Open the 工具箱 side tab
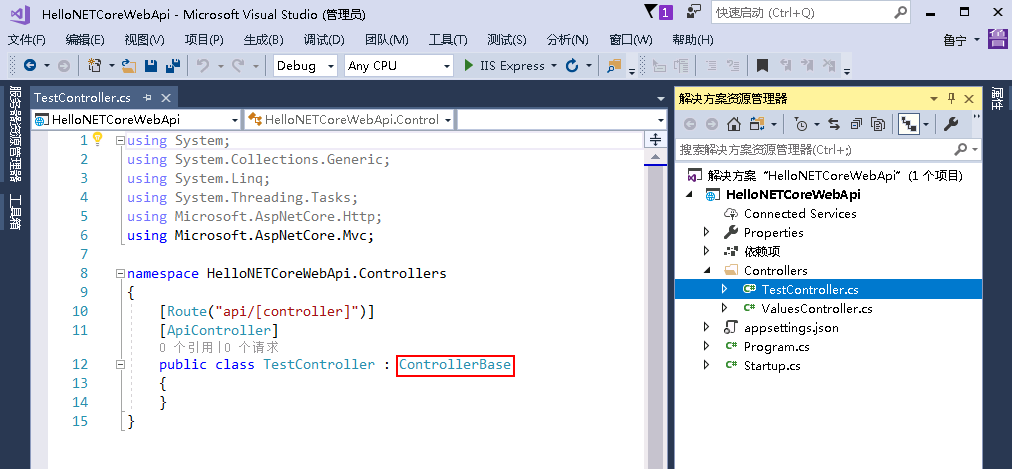The image size is (1012, 469). point(15,212)
